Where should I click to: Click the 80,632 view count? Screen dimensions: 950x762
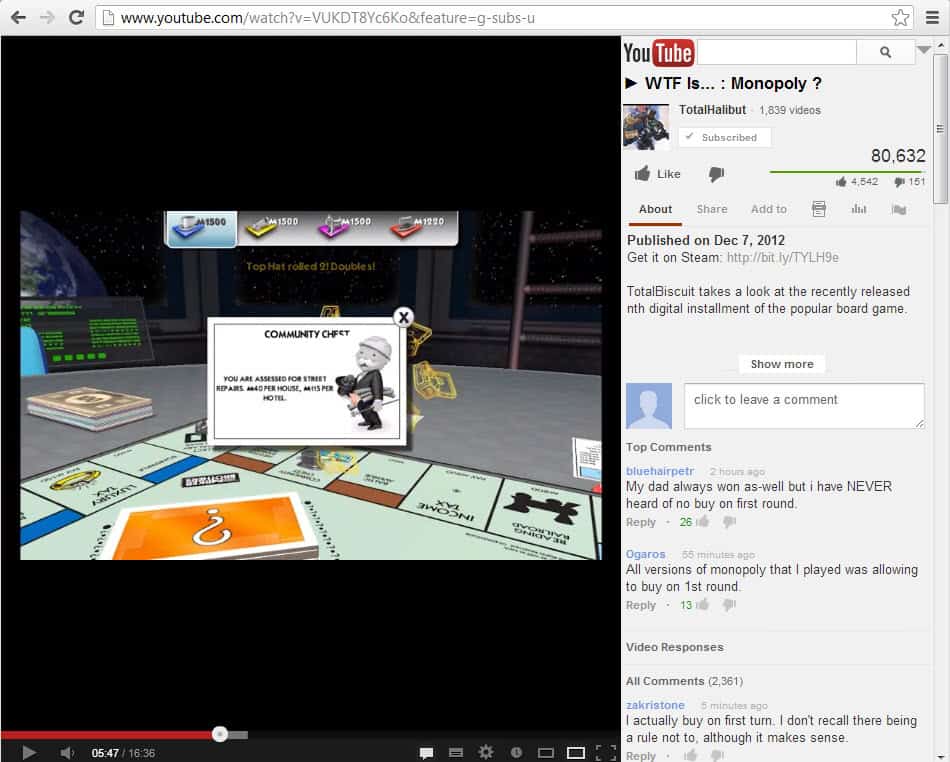pyautogui.click(x=898, y=156)
